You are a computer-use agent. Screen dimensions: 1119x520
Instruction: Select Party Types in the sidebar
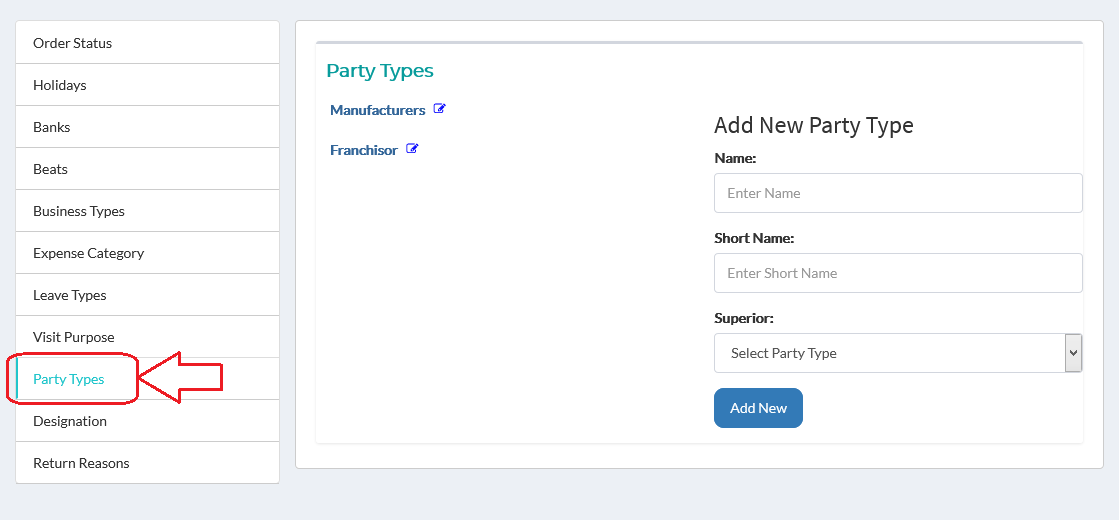[147, 379]
